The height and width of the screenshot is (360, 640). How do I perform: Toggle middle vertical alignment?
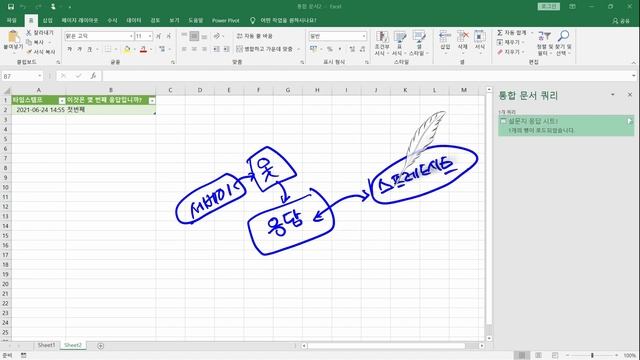(x=194, y=36)
